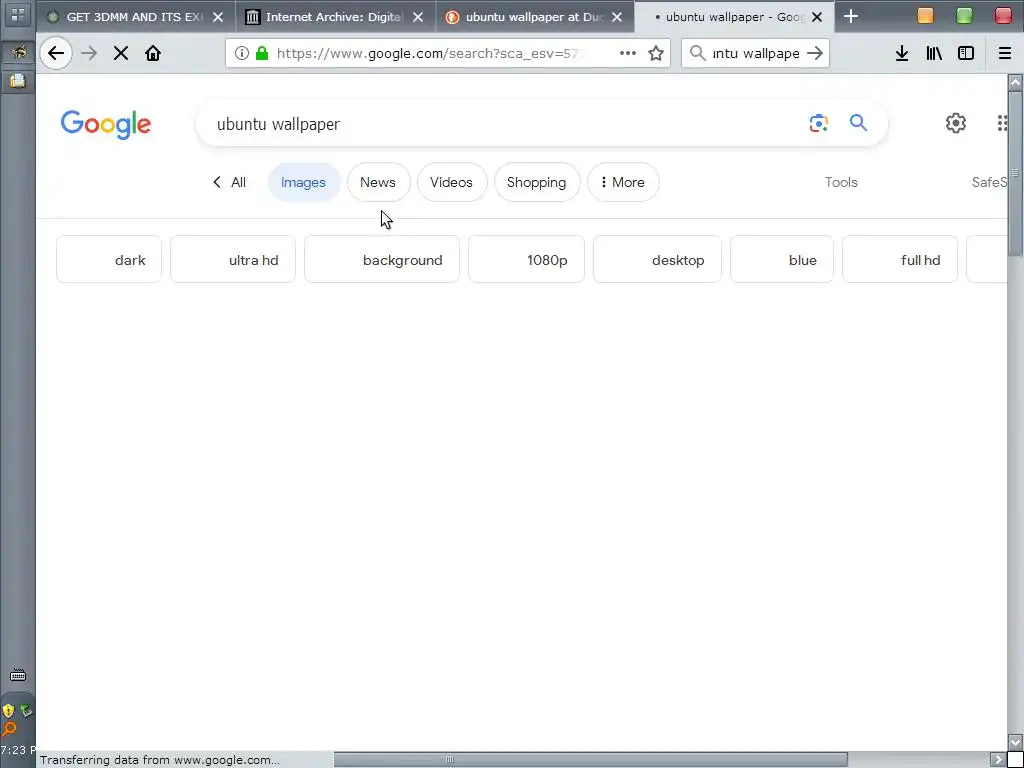Click the blue Google search magnifier

coord(858,122)
